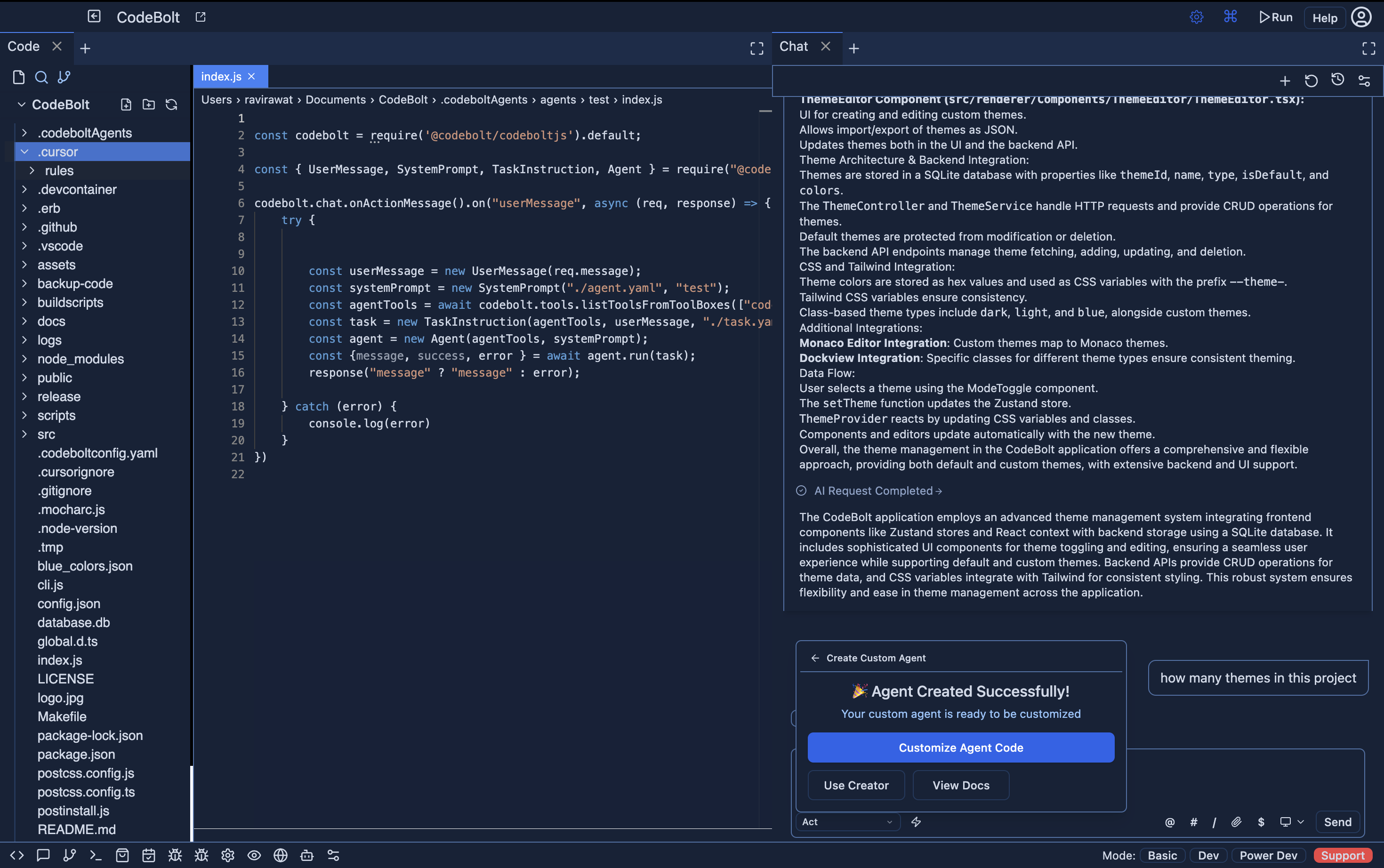Expand the node_modules folder
Viewport: 1384px width, 868px height.
point(24,359)
